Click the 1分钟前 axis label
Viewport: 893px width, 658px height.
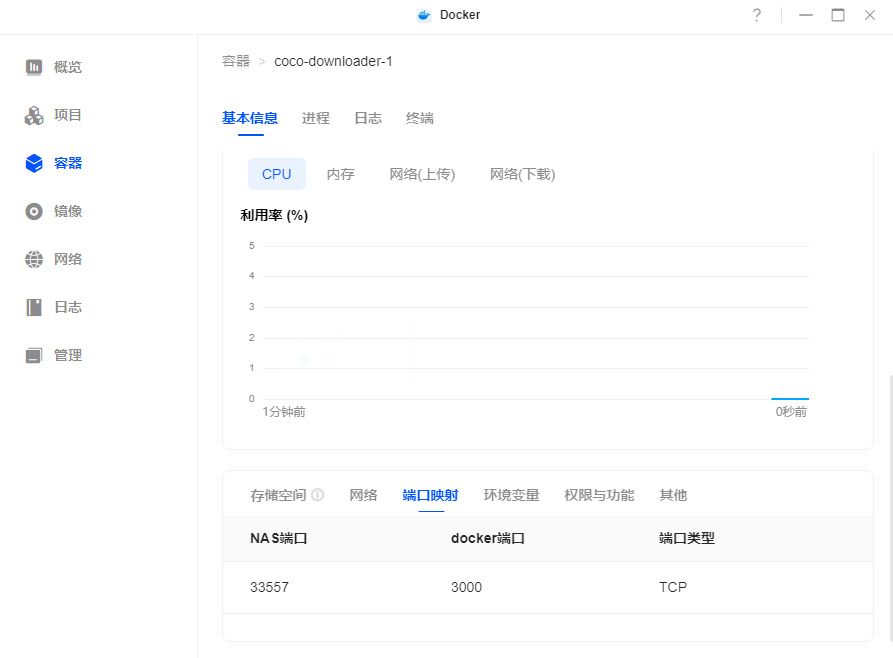284,412
